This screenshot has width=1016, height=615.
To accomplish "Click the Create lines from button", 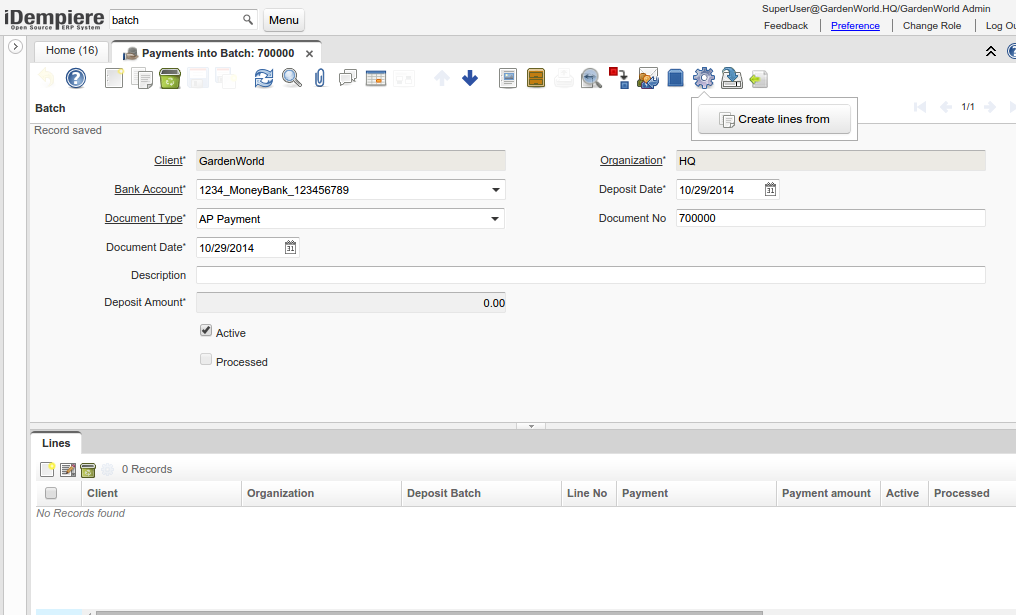I will point(773,119).
